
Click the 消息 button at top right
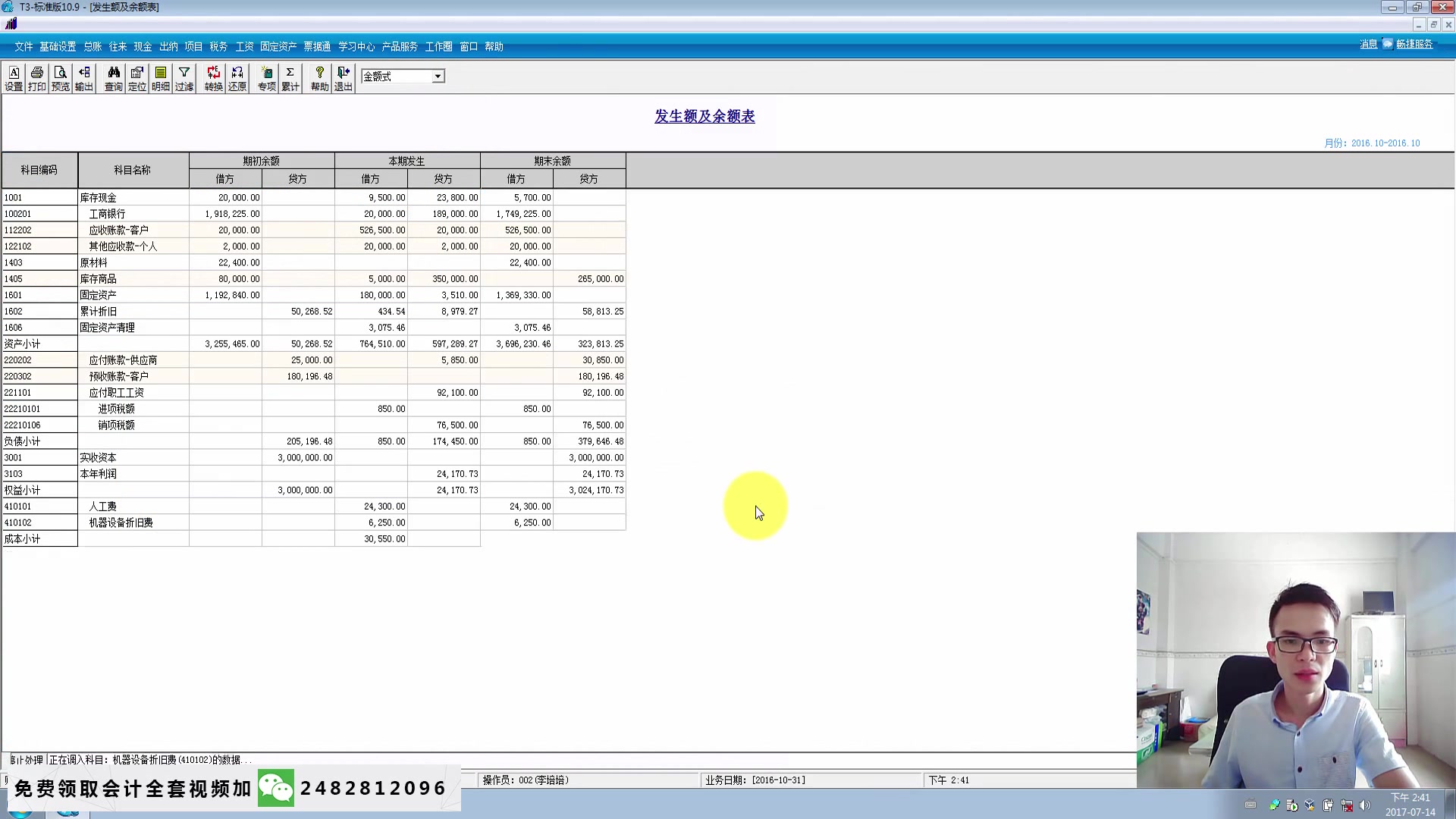tap(1368, 45)
